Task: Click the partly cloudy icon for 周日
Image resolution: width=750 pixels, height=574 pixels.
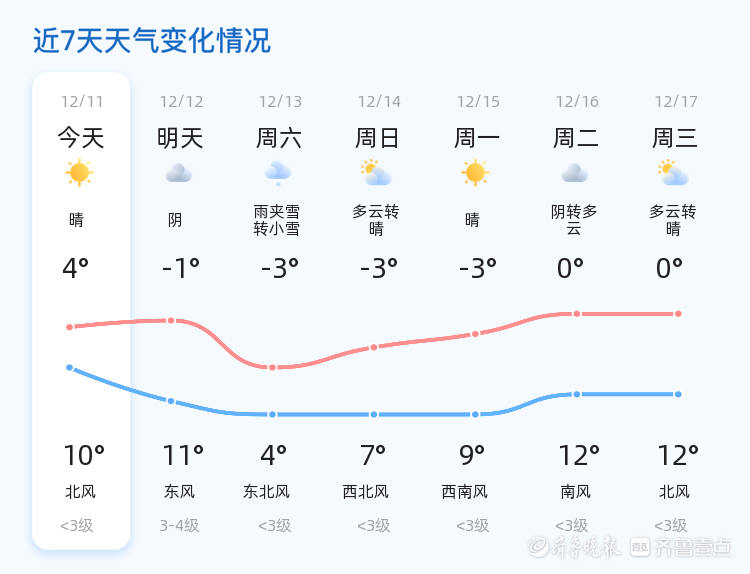Action: coord(376,173)
